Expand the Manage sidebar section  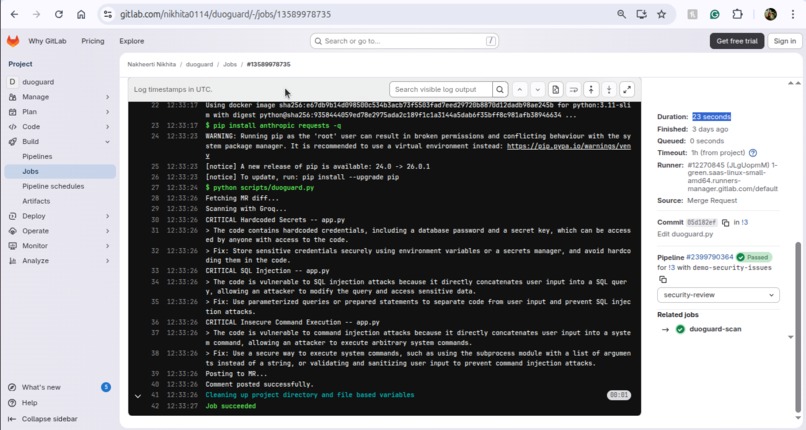click(60, 97)
